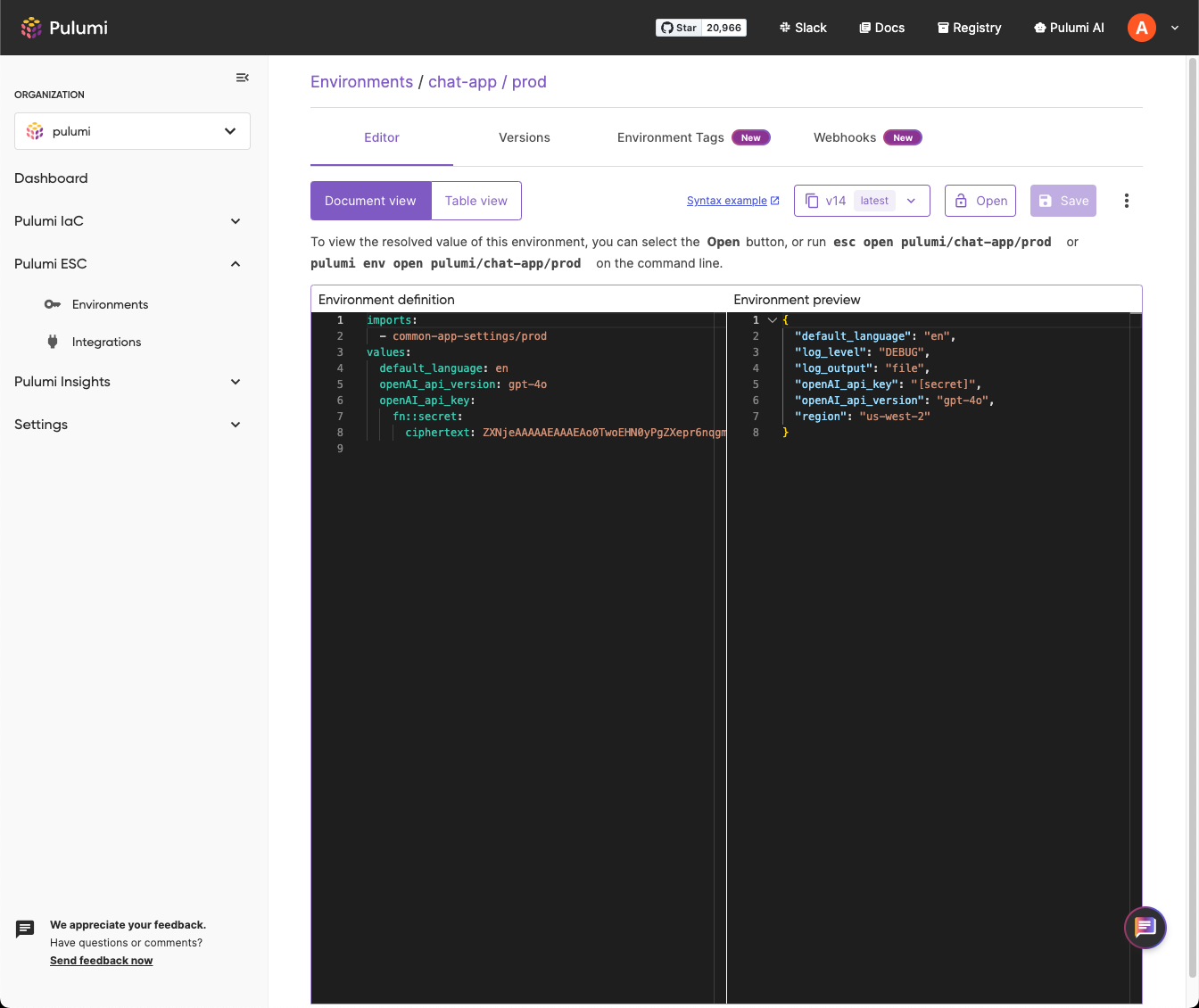Click the "log_output": "file" preview line
Image resolution: width=1199 pixels, height=1008 pixels.
tap(862, 368)
